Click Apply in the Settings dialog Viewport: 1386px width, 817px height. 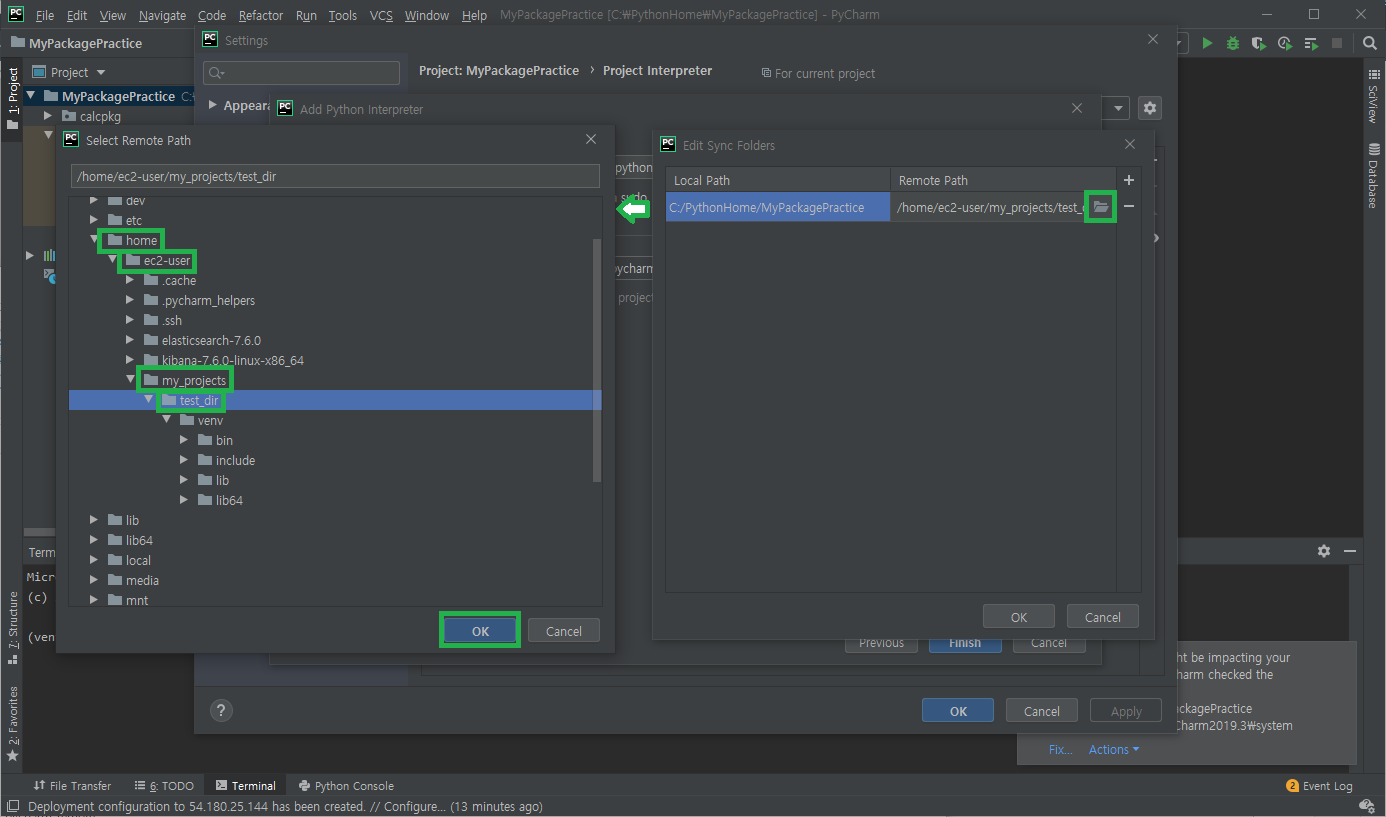point(1126,711)
